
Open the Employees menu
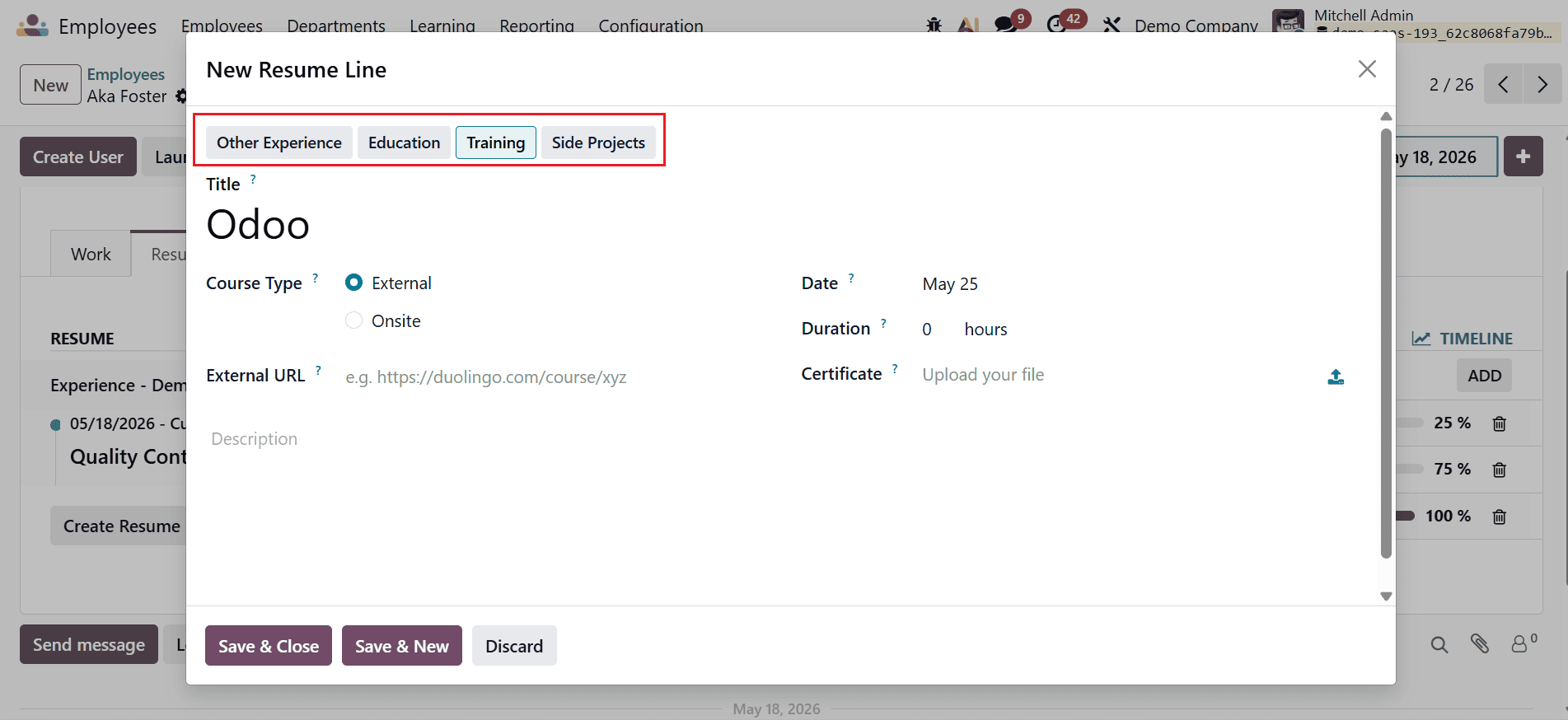pos(222,26)
